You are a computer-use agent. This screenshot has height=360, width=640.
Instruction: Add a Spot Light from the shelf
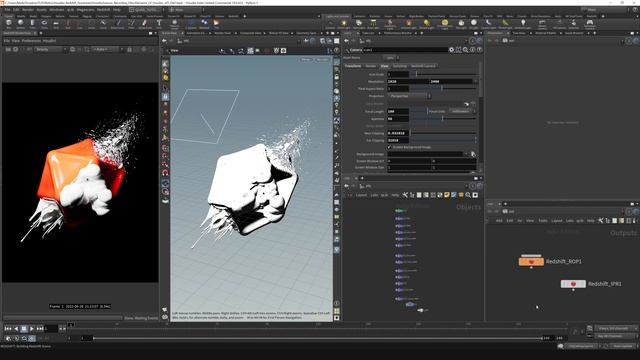(x=359, y=24)
